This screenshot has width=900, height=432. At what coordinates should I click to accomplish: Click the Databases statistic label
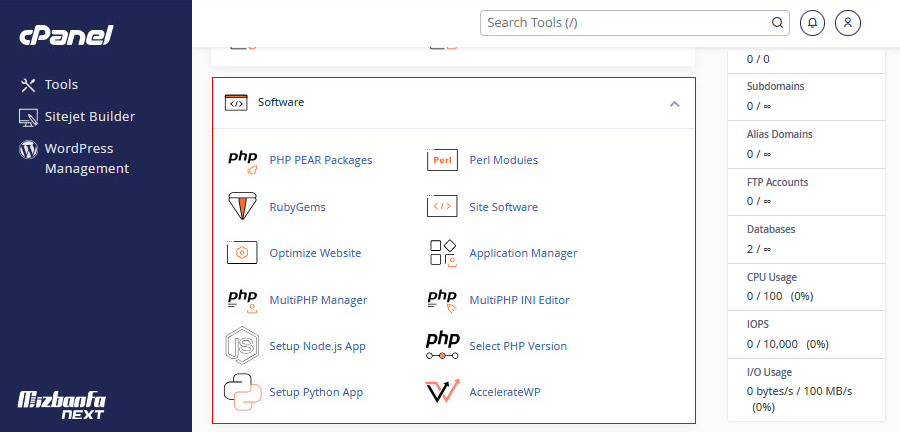771,229
